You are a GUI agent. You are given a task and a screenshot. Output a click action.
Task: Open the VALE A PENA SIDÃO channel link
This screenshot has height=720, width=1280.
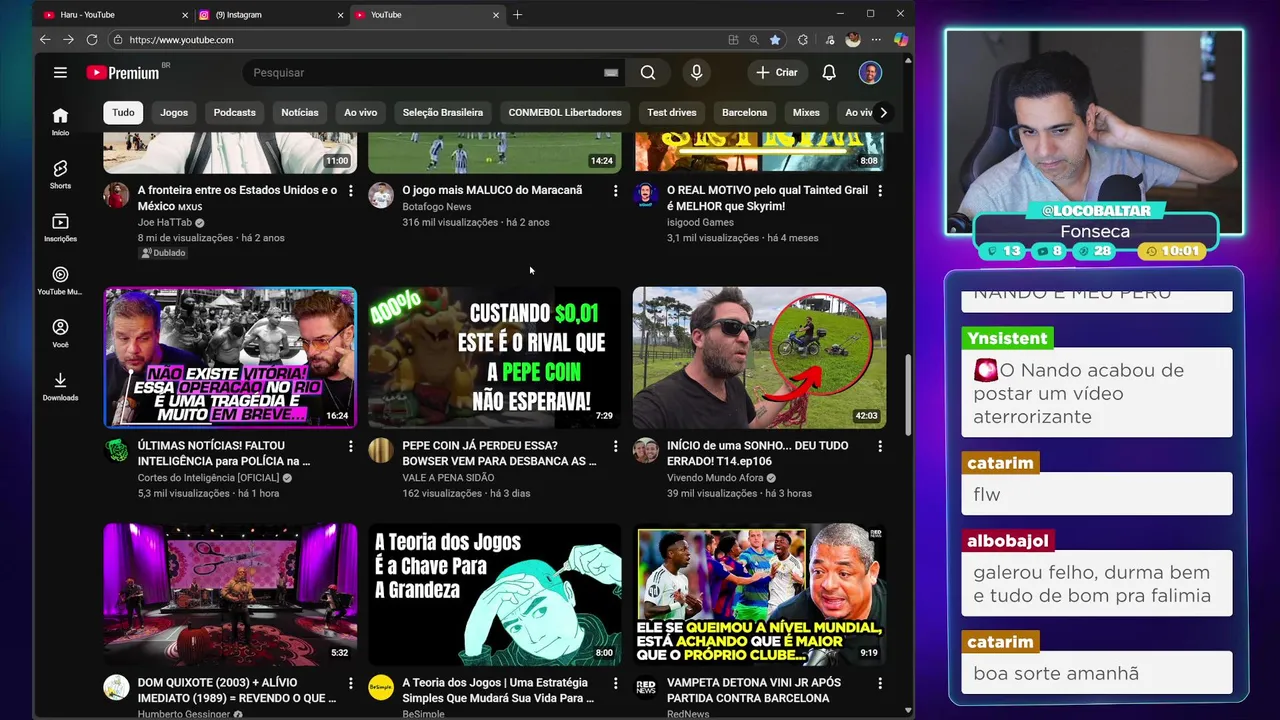pos(448,478)
